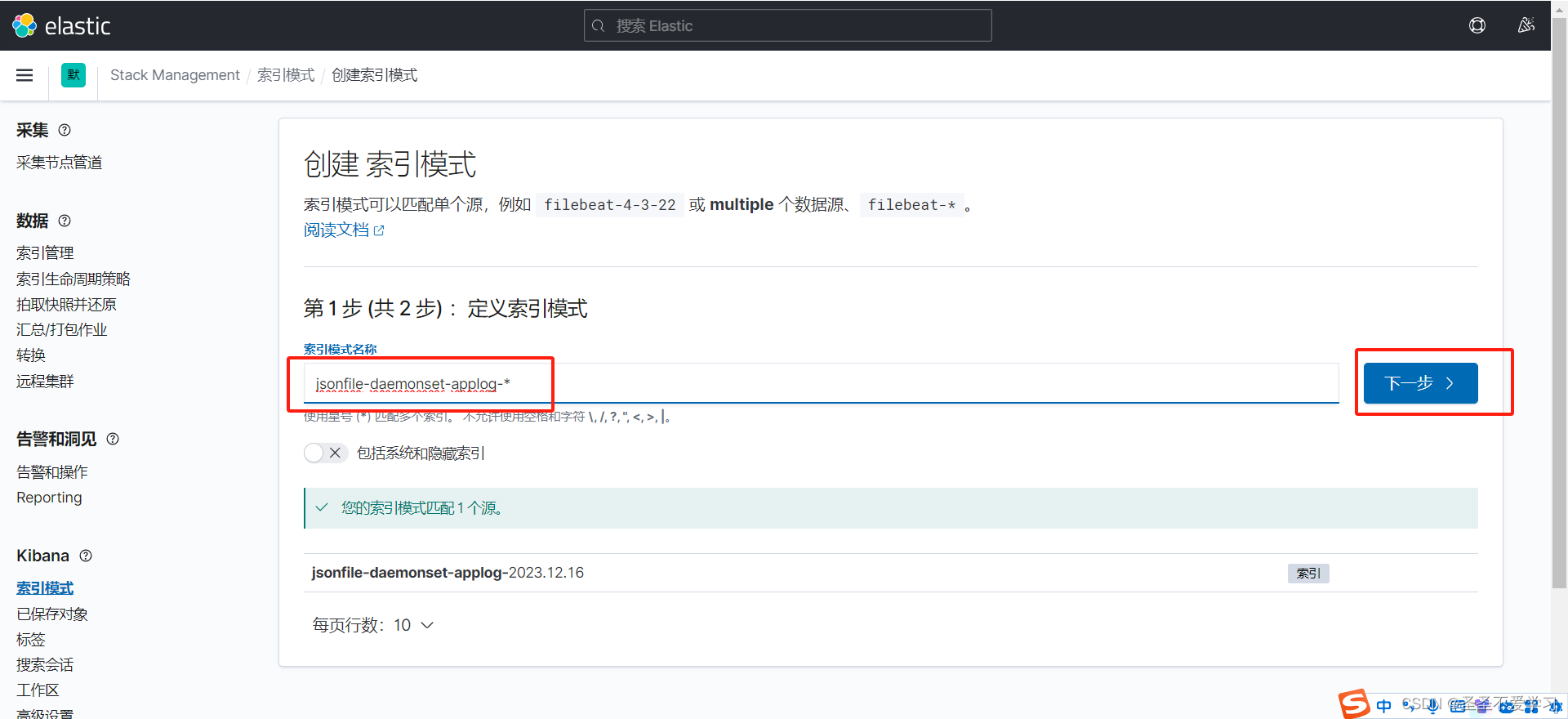This screenshot has width=1568, height=719.
Task: Click Sogou microphone voice input icon
Action: coord(1432,706)
